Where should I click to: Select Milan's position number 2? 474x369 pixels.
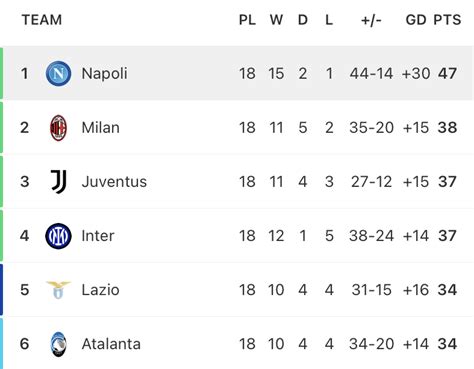click(x=24, y=128)
